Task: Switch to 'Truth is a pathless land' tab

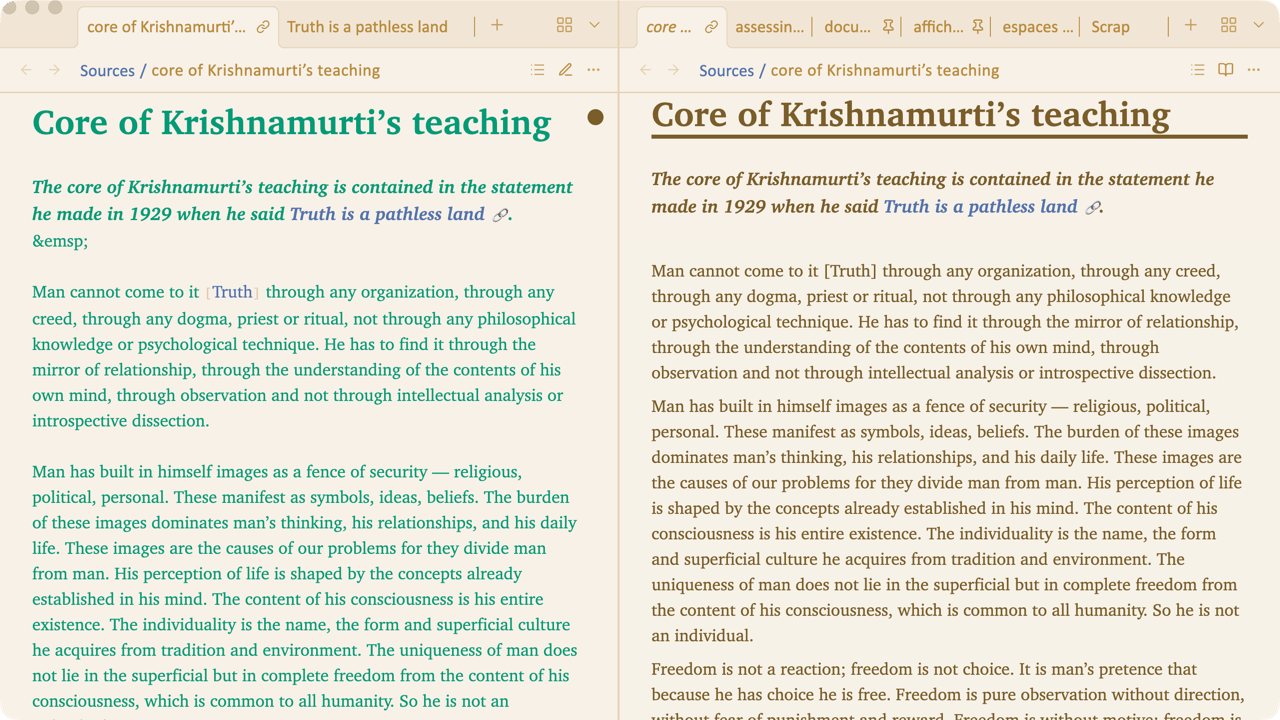Action: click(367, 27)
